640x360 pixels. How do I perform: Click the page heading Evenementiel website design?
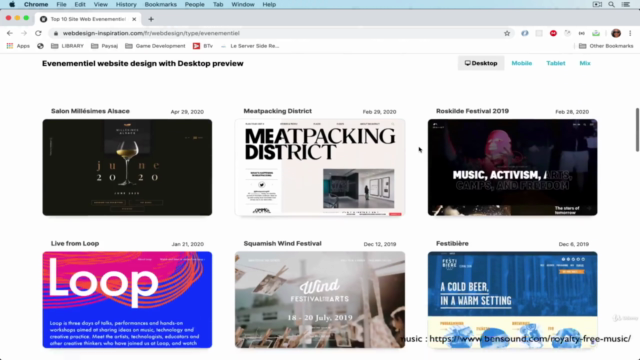[142, 63]
